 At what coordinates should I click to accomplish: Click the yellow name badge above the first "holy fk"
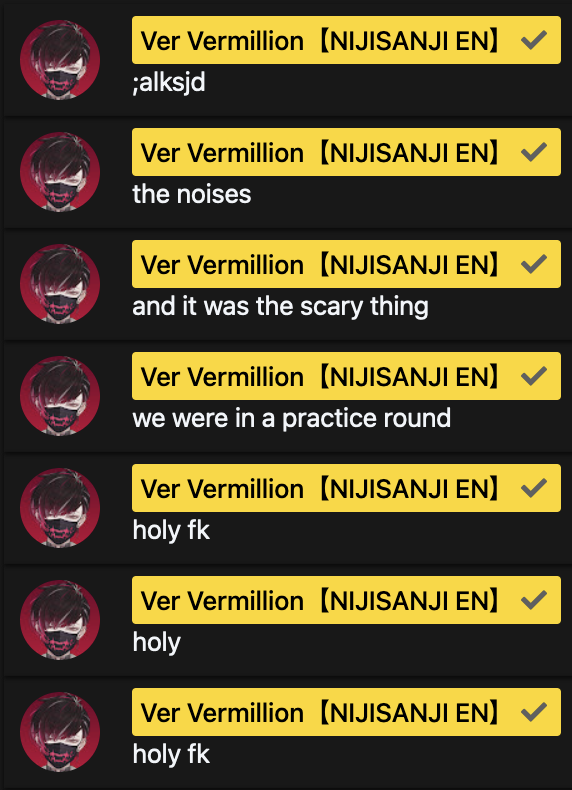click(x=346, y=488)
